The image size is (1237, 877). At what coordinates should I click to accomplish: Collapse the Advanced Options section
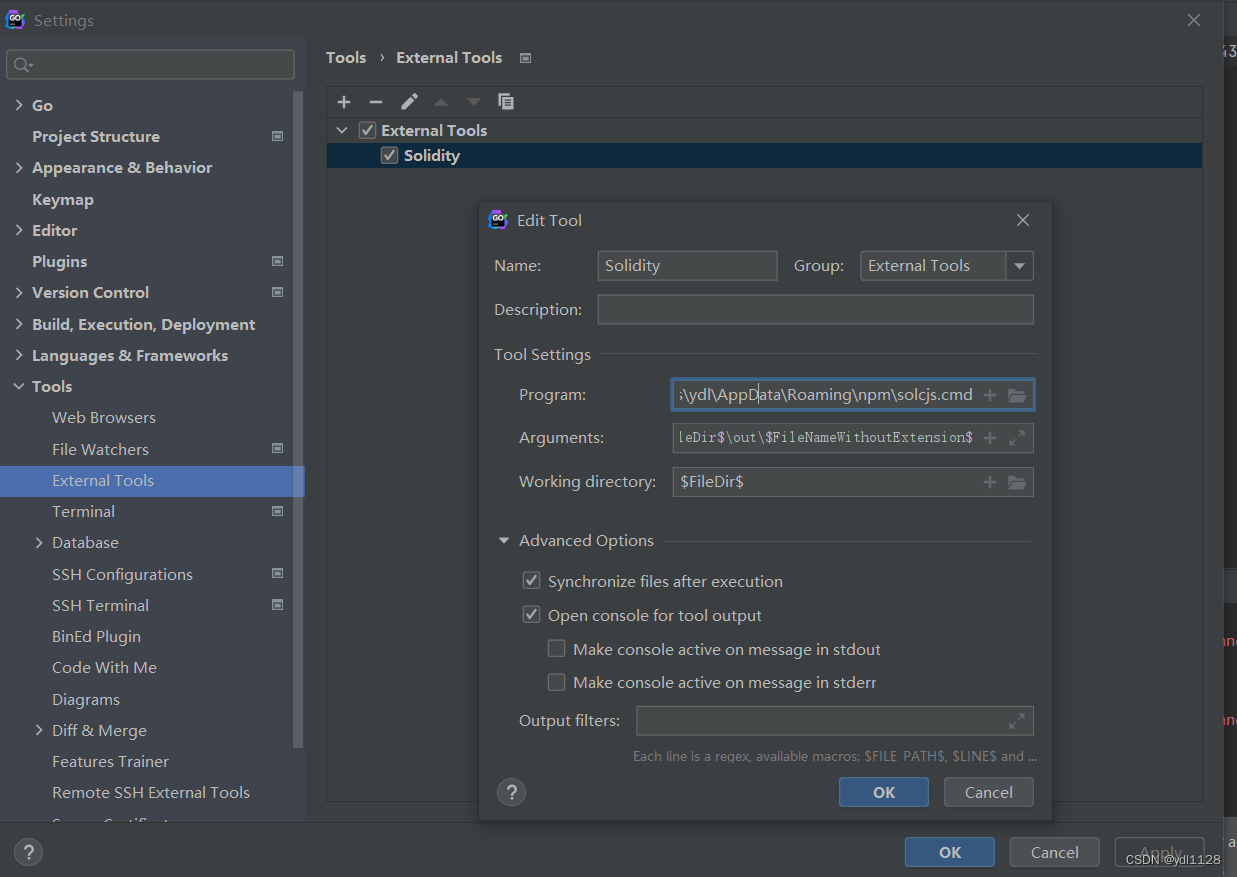click(503, 540)
